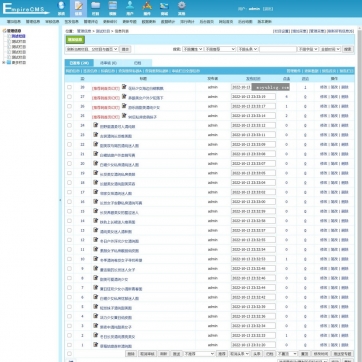Viewport: 362px width, 362px height.
Task: Click document icon in row ID 27
Action: click(124, 96)
